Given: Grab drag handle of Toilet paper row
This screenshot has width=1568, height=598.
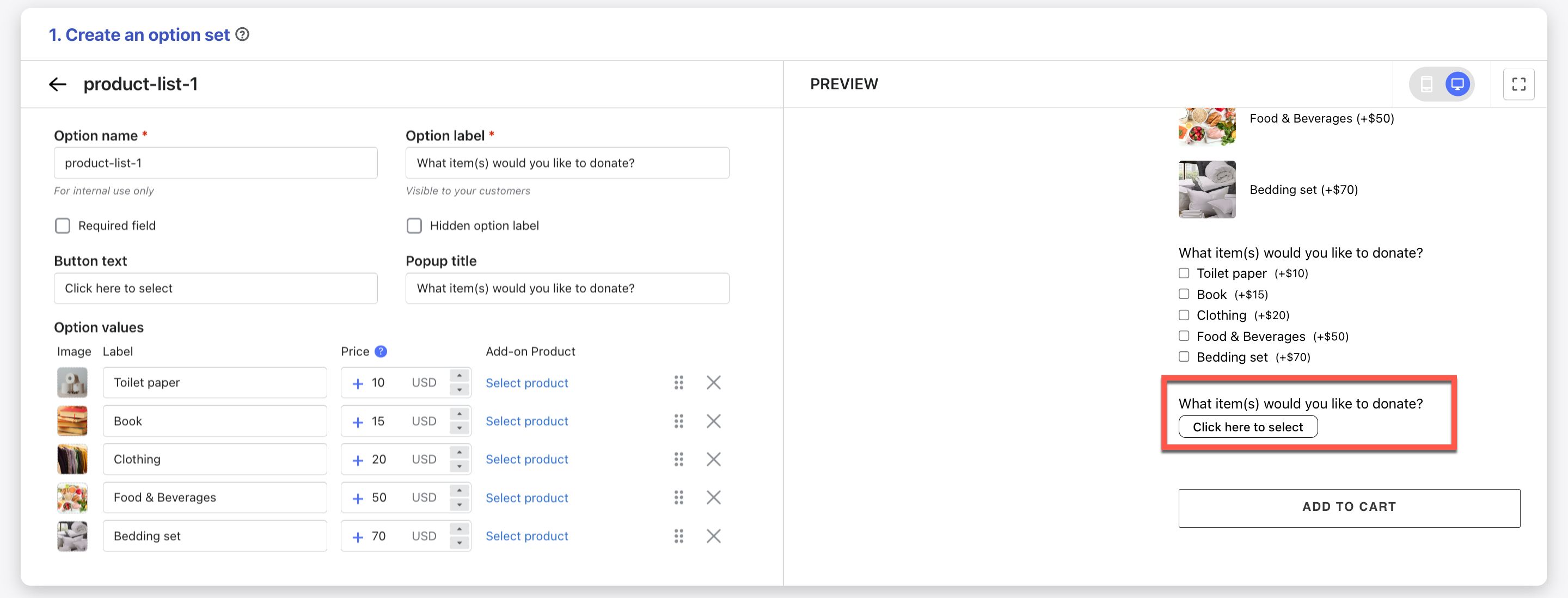Looking at the screenshot, I should [678, 382].
